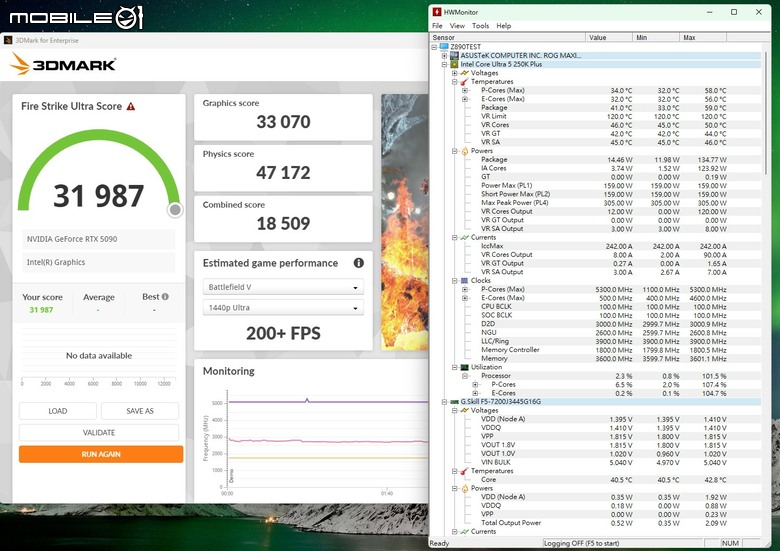Screen dimensions: 780x551
Task: Click the 3DMark logo icon
Action: 20,64
